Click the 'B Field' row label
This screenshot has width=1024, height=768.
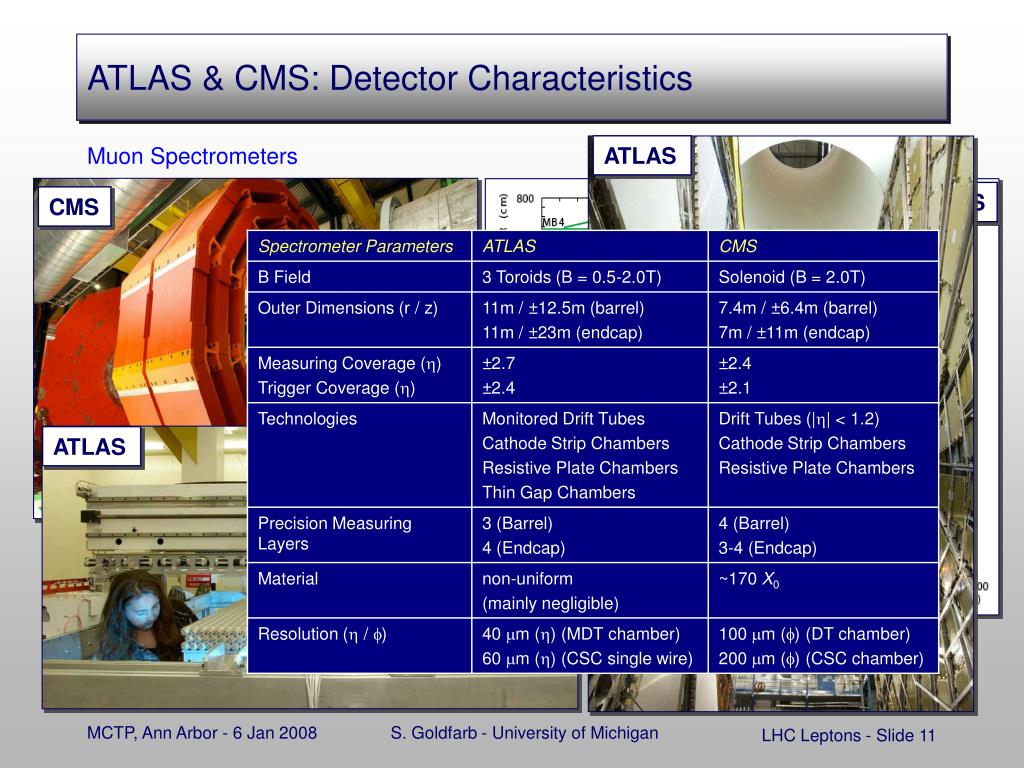[x=284, y=277]
